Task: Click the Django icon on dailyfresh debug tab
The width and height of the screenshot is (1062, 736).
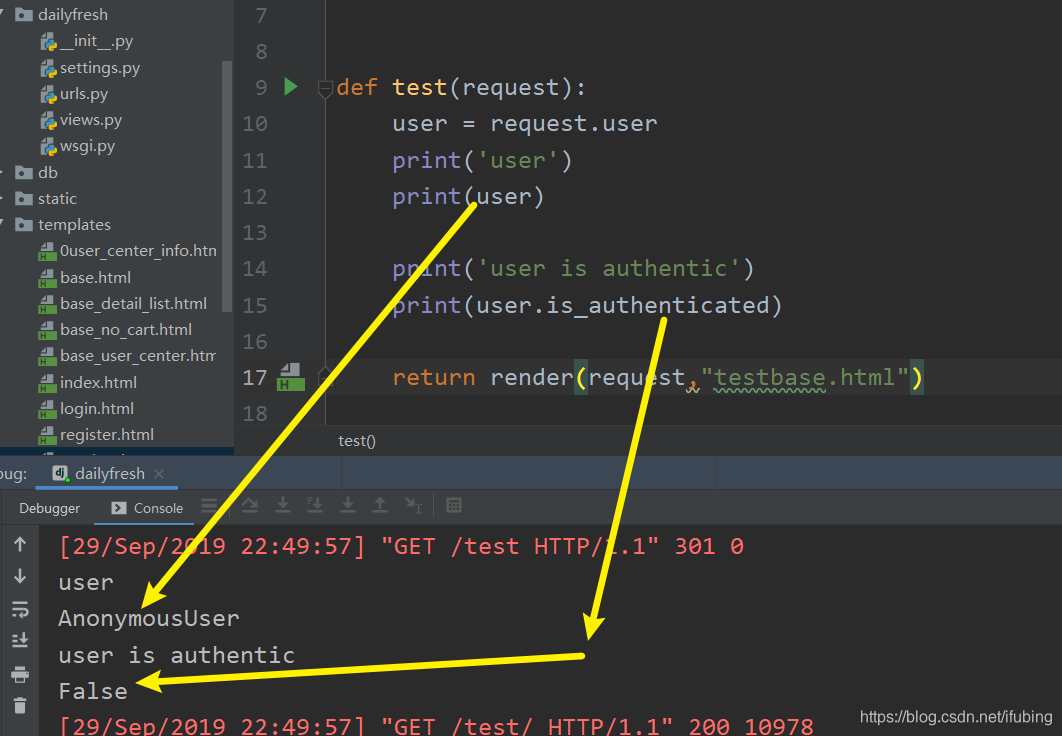Action: click(61, 473)
